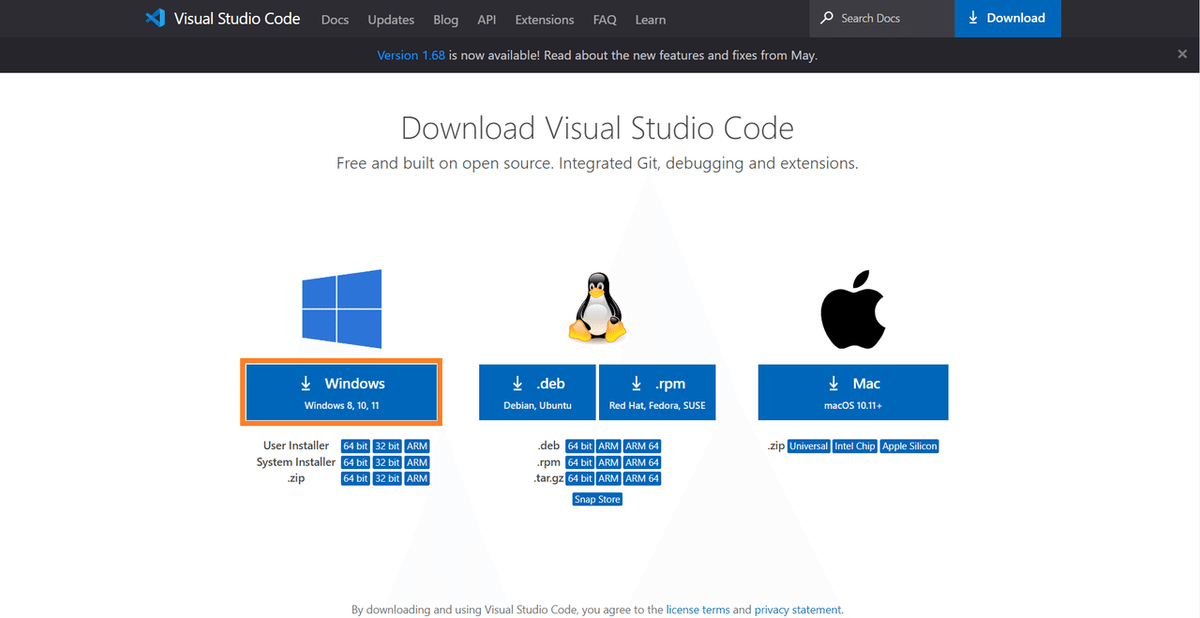
Task: Open the Learn navigation link
Action: pyautogui.click(x=650, y=19)
